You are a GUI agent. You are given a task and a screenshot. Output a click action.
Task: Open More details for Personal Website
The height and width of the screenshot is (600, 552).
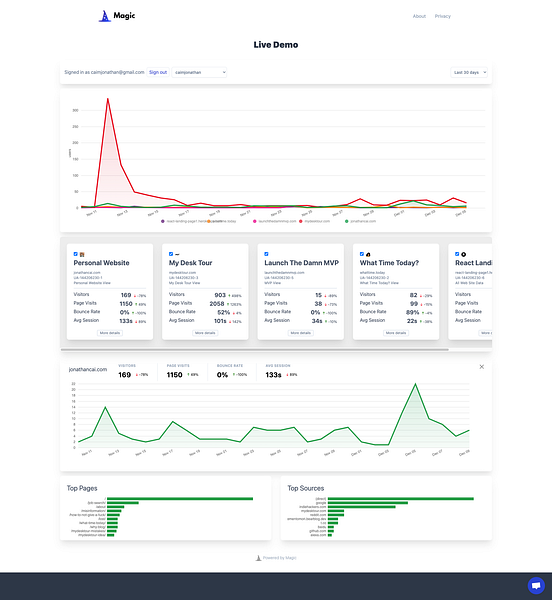(110, 333)
